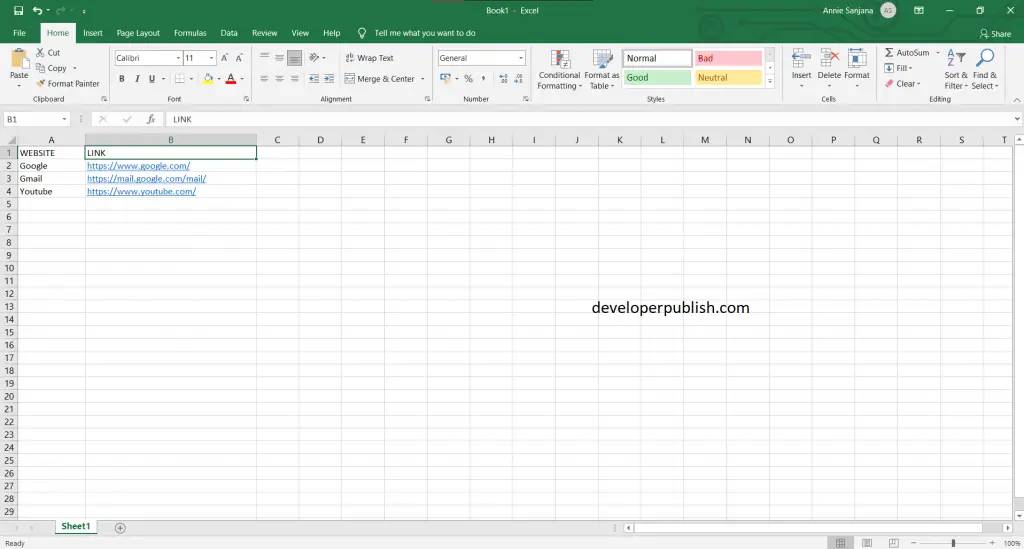Click the Delete cells icon

click(829, 59)
